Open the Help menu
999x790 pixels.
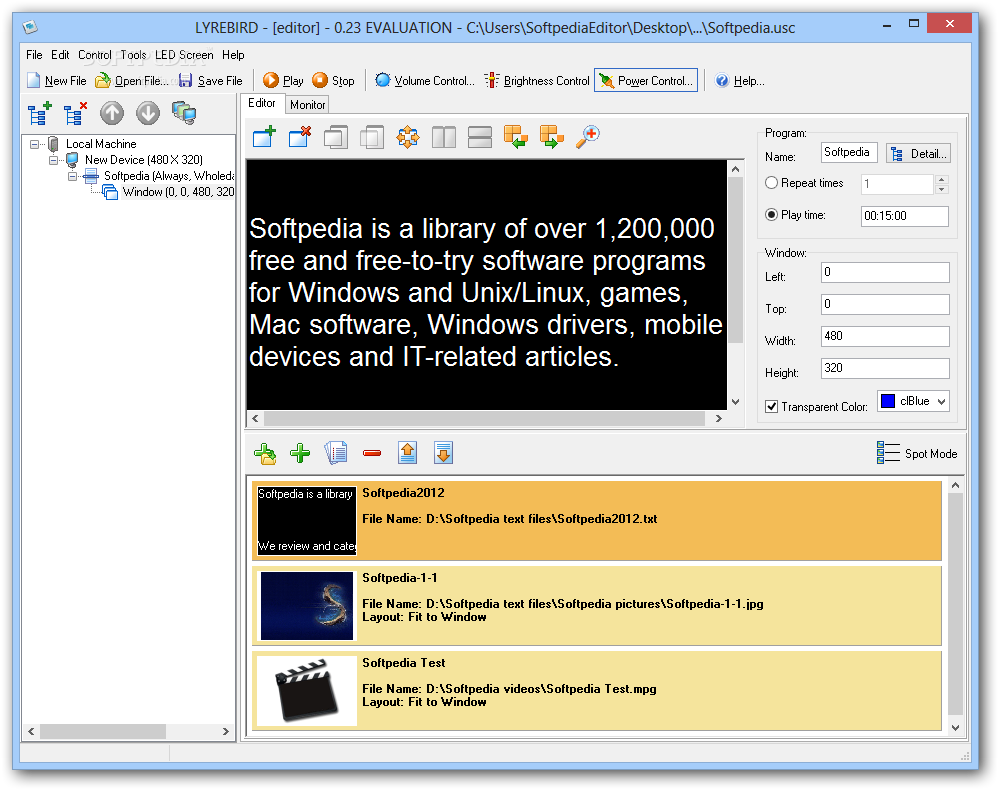coord(233,55)
